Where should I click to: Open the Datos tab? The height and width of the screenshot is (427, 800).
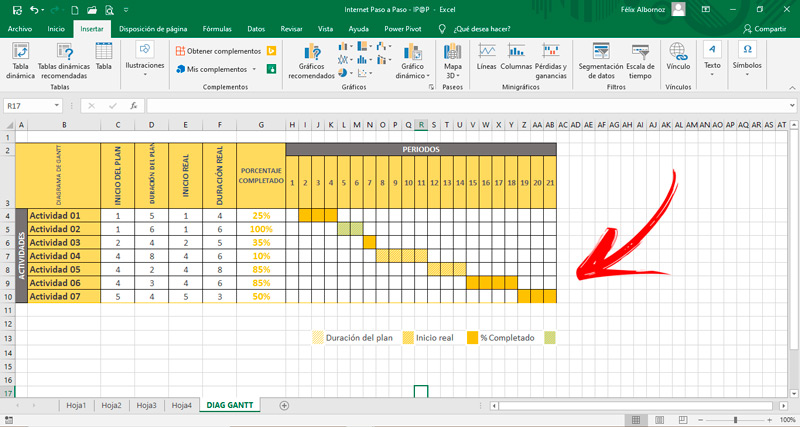256,29
